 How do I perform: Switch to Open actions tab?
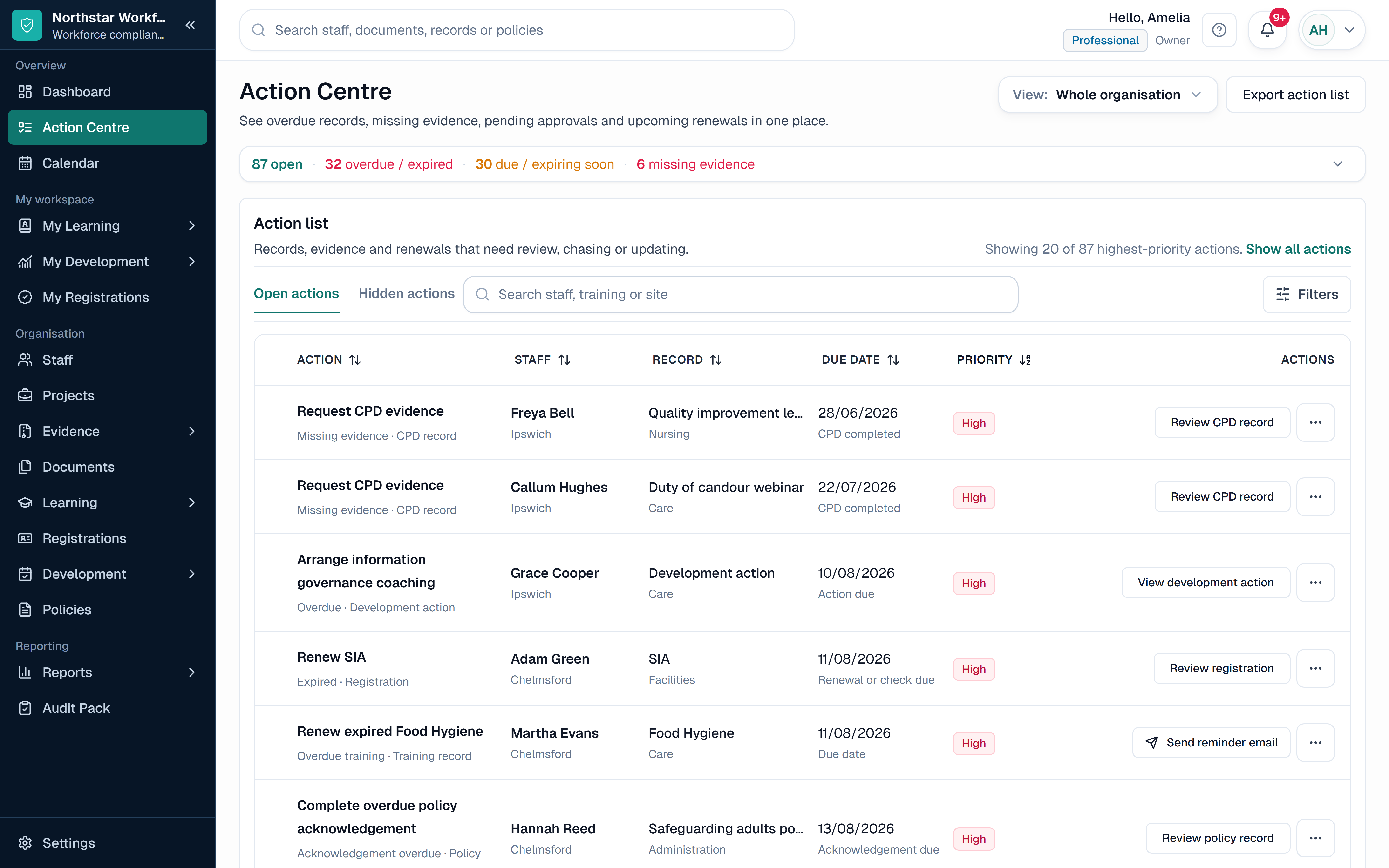point(296,294)
